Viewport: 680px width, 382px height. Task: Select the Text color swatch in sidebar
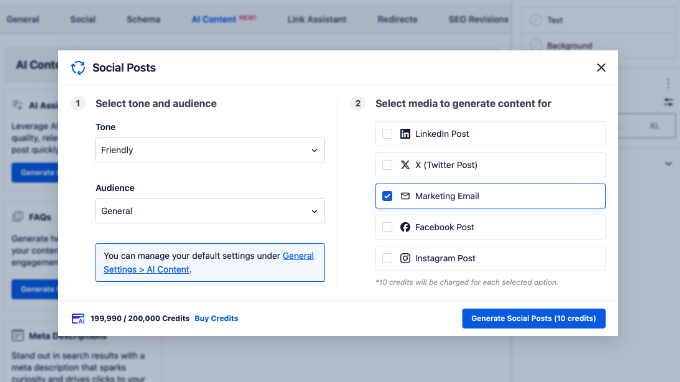[536, 20]
